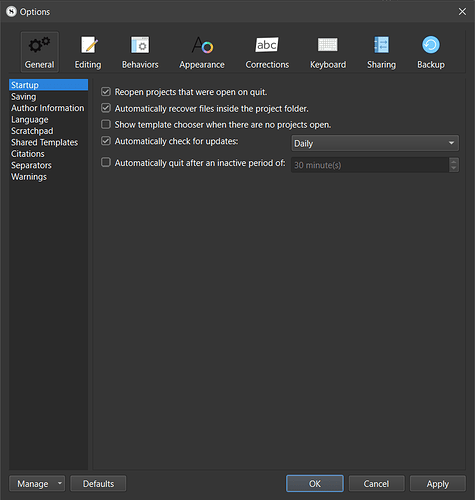
Task: Open the Editing options pencil icon
Action: coord(89,45)
